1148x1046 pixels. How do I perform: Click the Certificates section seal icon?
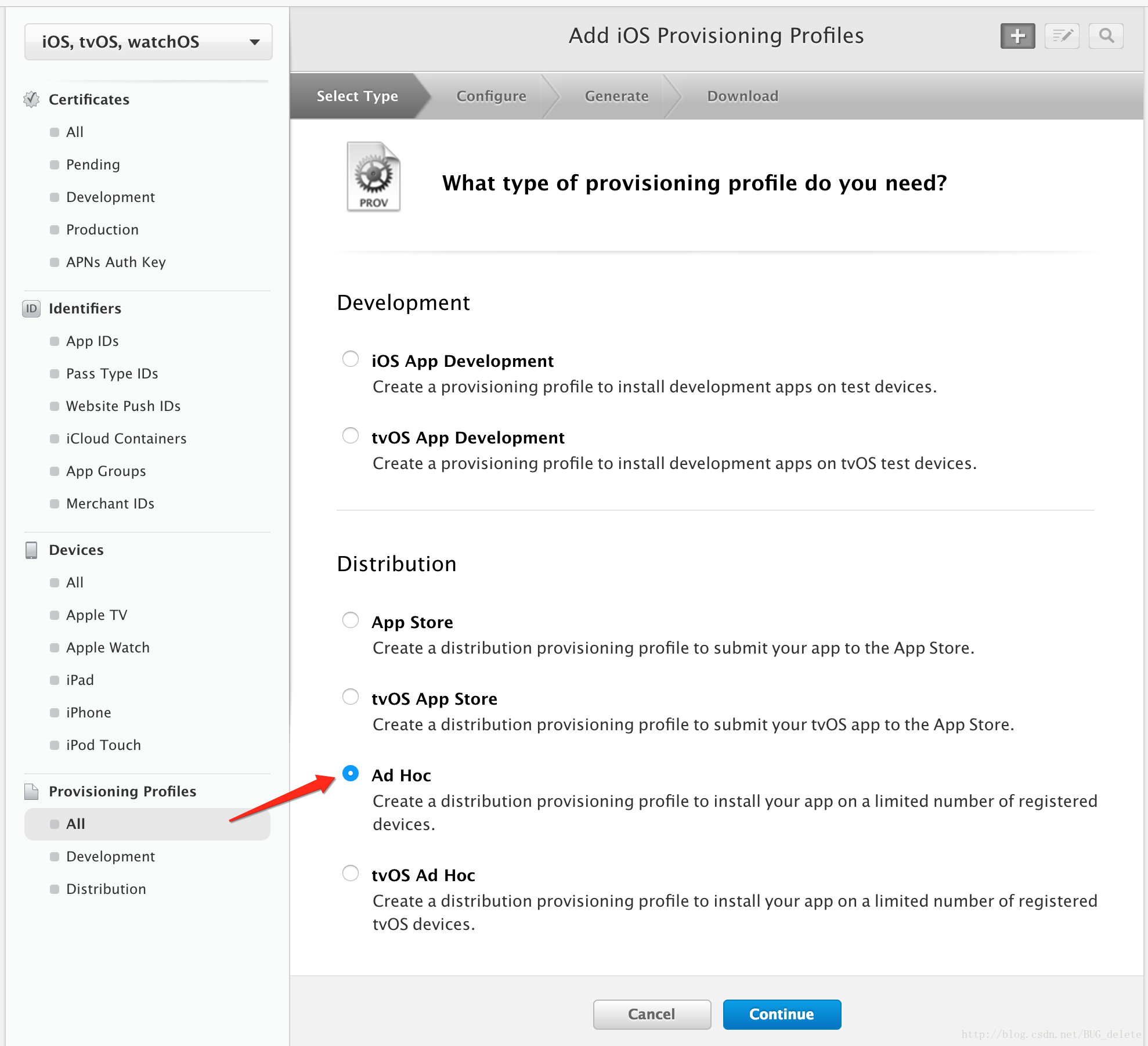pyautogui.click(x=31, y=99)
